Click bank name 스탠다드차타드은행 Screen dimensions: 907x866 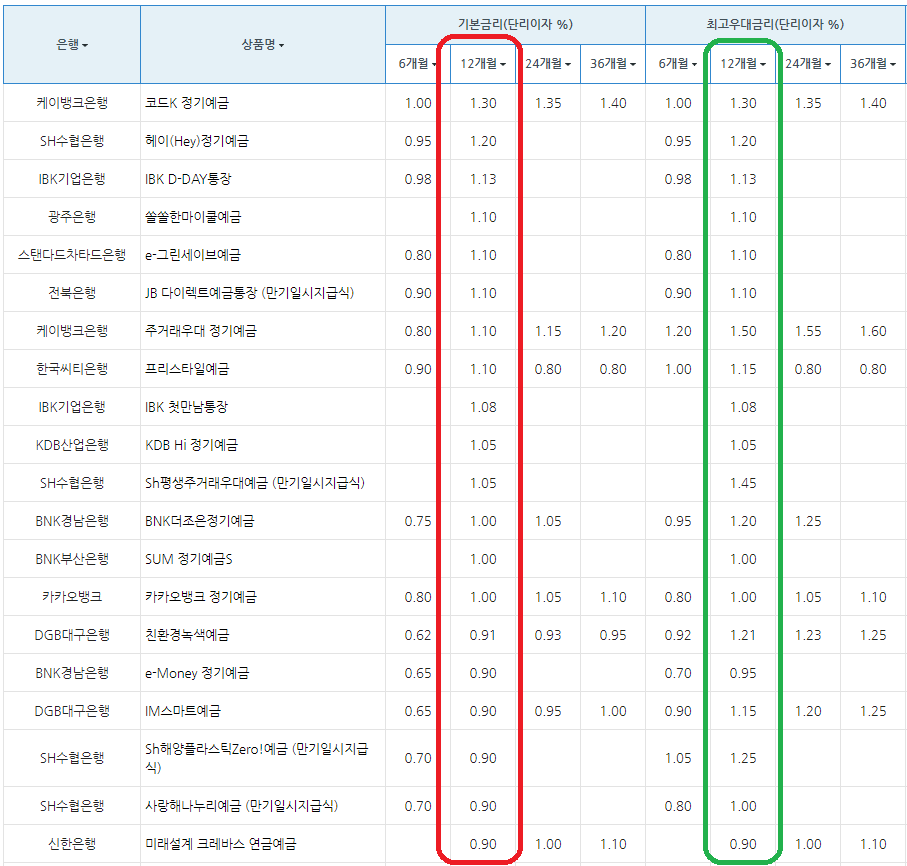[x=72, y=255]
